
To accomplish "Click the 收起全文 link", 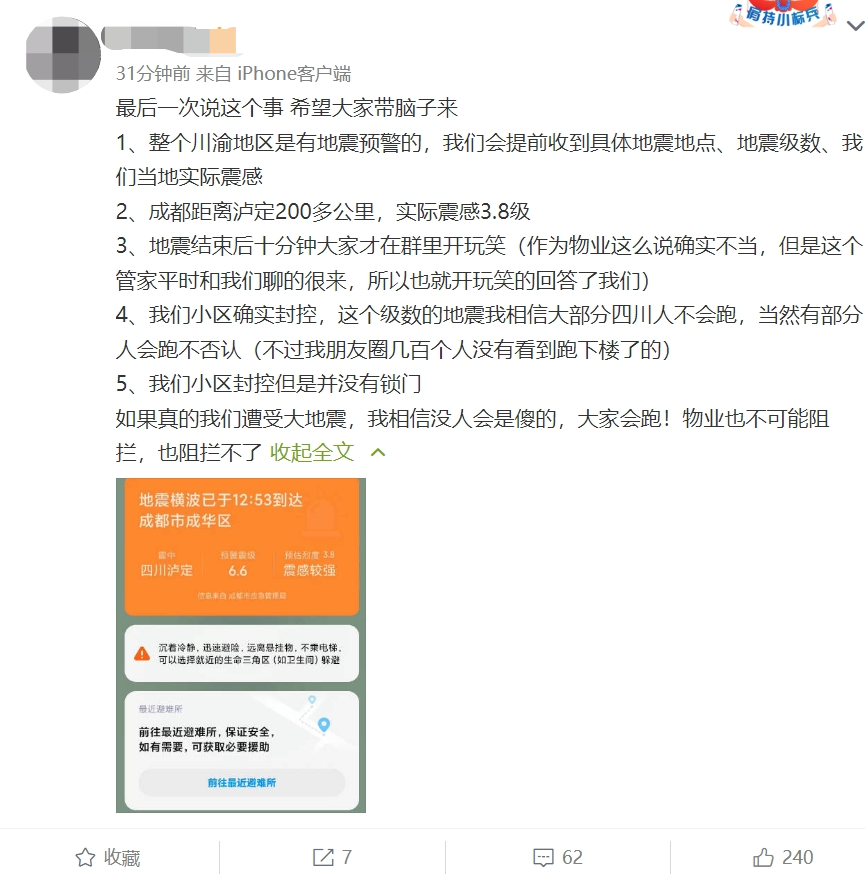I will click(312, 452).
